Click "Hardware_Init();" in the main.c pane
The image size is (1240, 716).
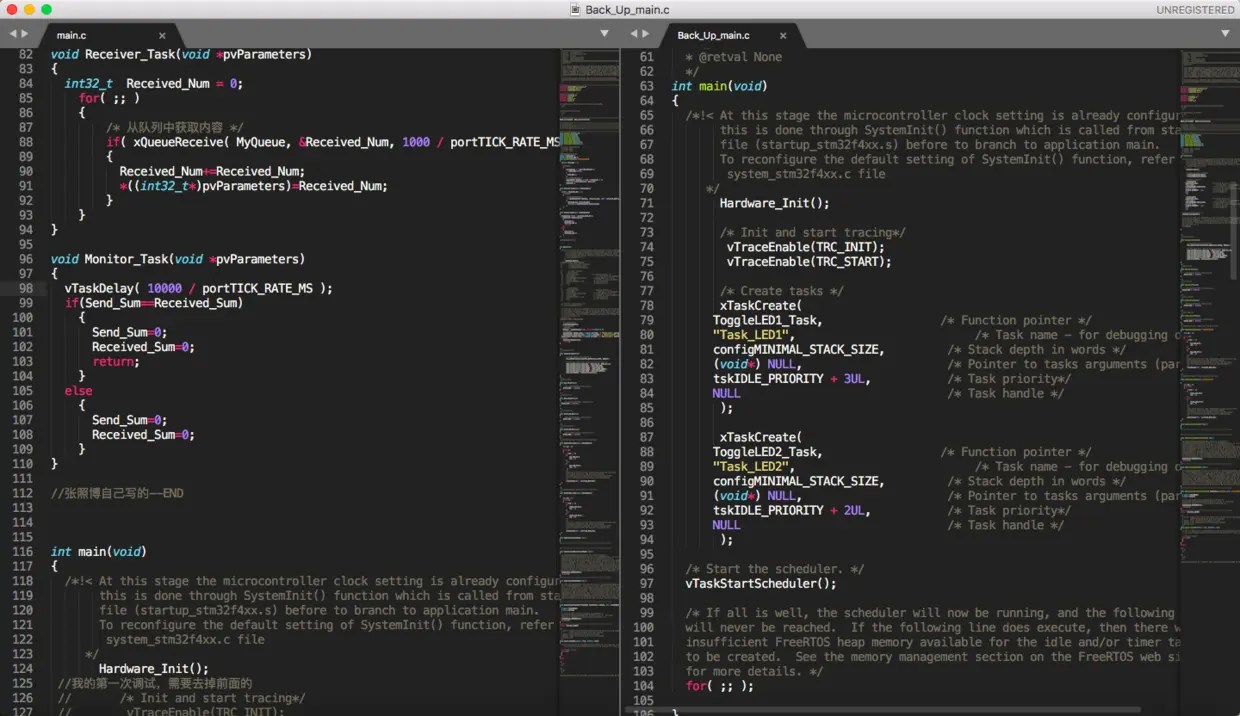(x=154, y=669)
